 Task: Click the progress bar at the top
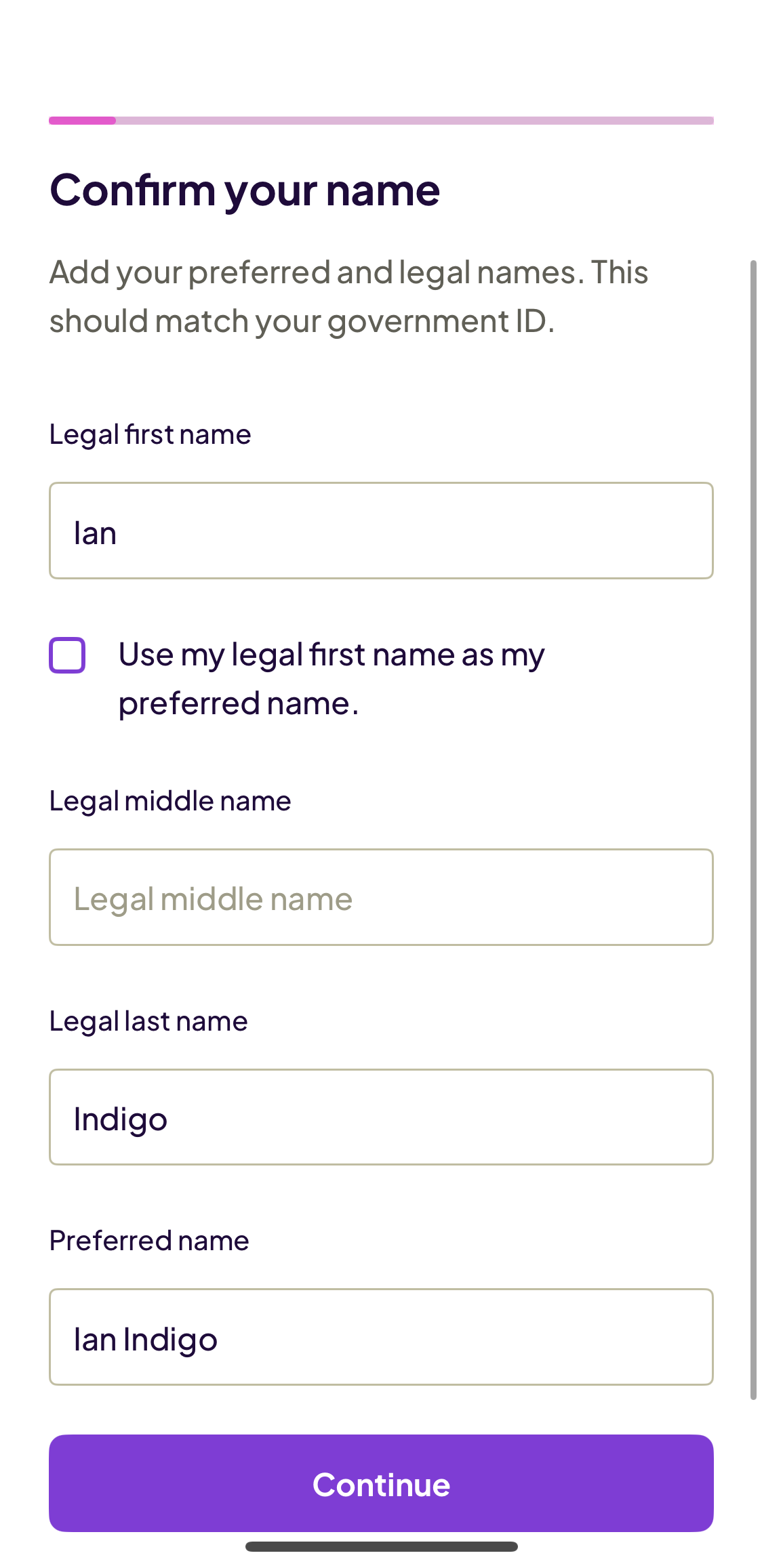tap(381, 120)
